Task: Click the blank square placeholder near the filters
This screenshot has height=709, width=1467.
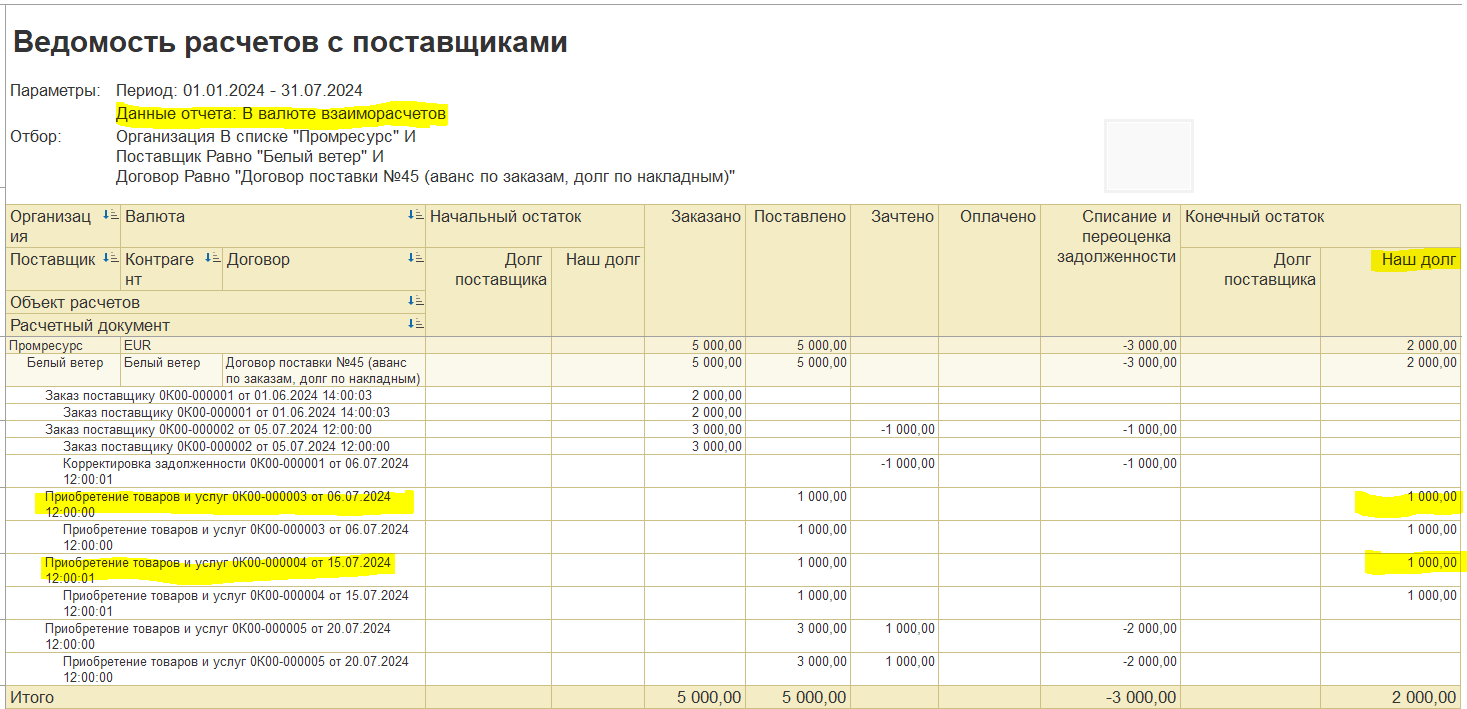Action: [x=1148, y=155]
